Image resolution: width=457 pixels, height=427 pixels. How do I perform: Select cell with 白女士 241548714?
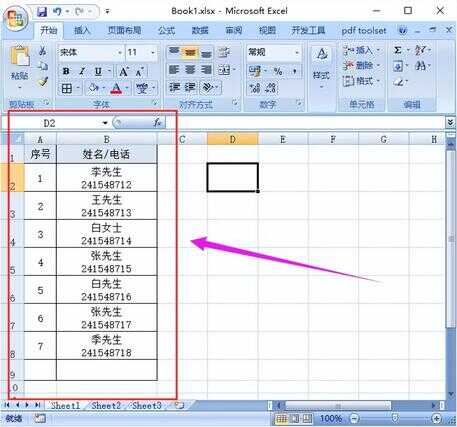pos(107,234)
